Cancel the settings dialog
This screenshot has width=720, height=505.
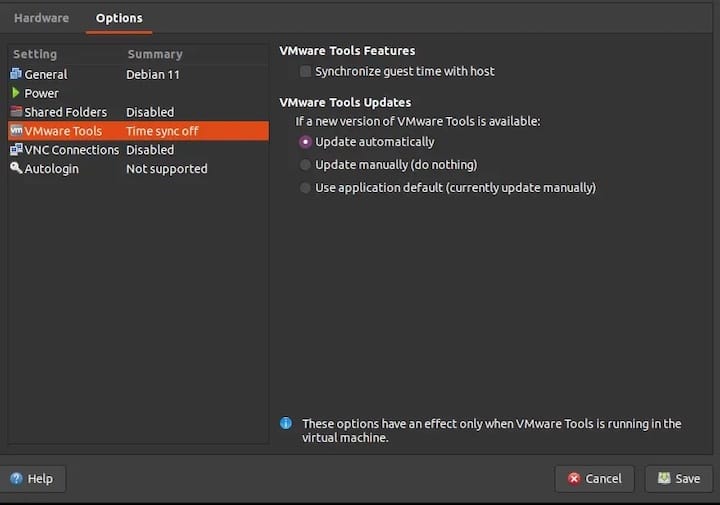click(594, 479)
